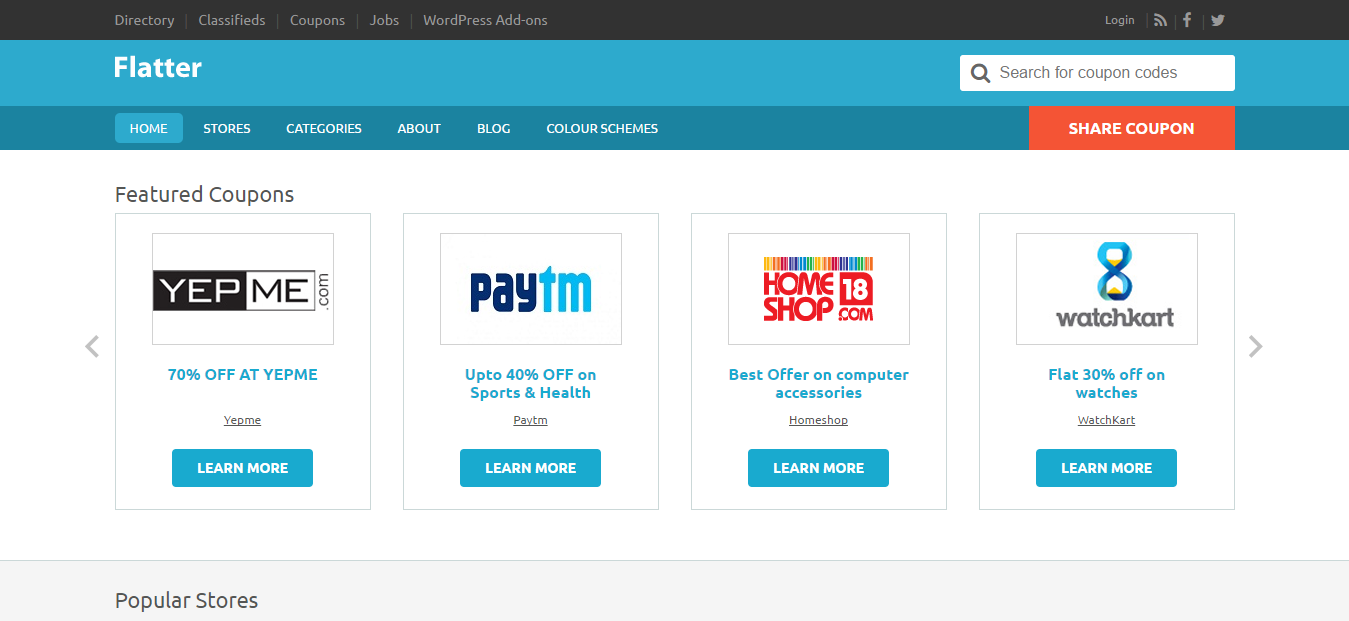Open Best Offer on computer accessories title
This screenshot has width=1349, height=621.
(819, 384)
